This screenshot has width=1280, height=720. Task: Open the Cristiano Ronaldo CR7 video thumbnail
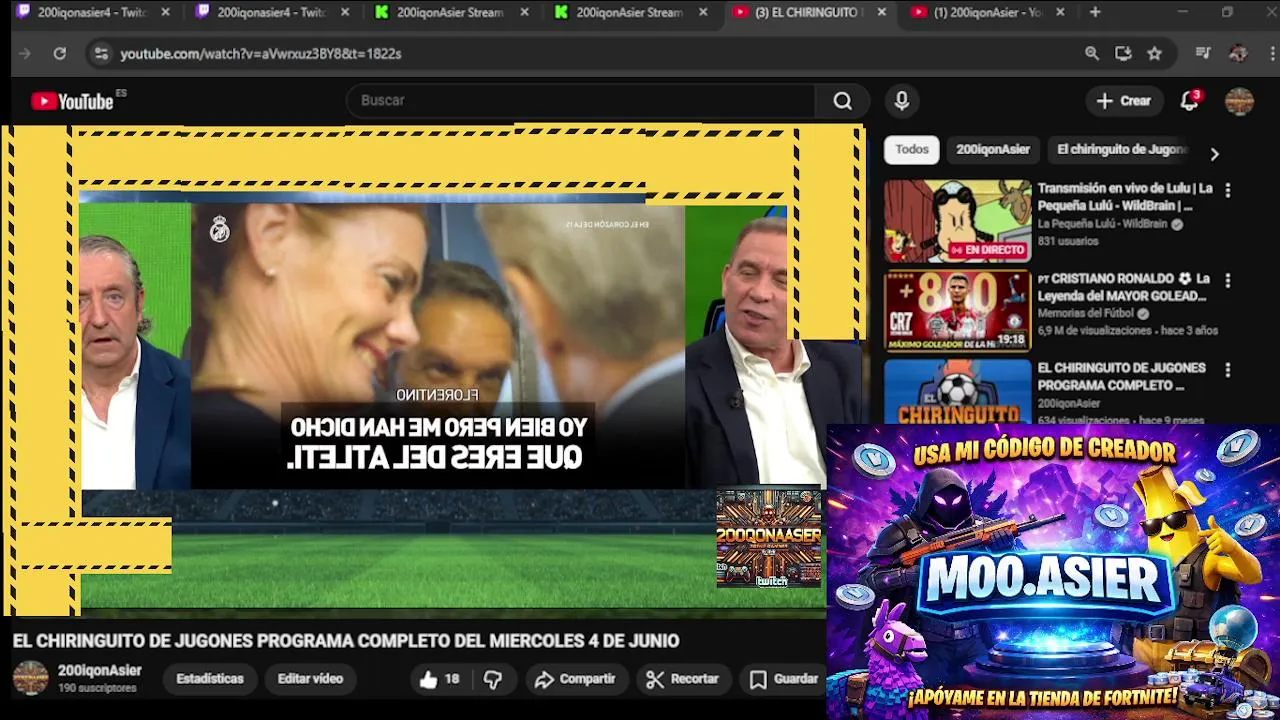coord(957,311)
